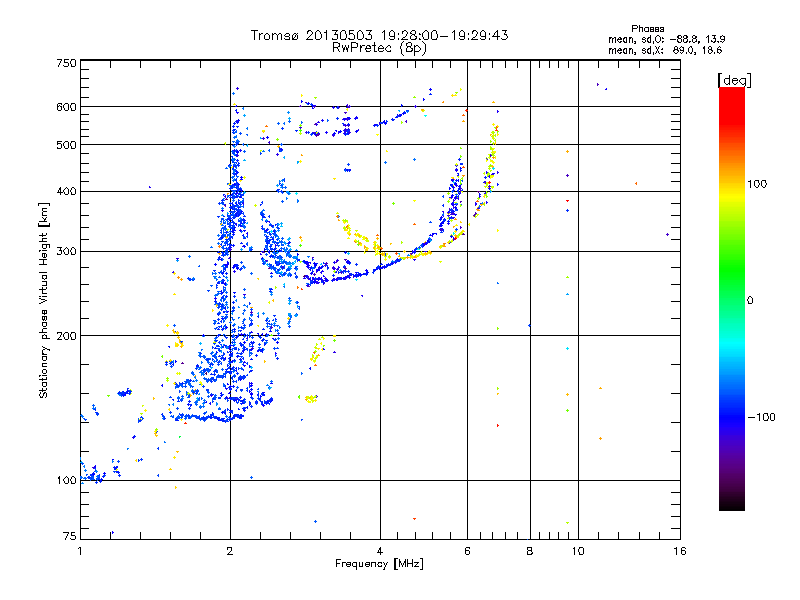Click the y-axis tick label '200'
The width and height of the screenshot is (800, 600).
pos(67,336)
